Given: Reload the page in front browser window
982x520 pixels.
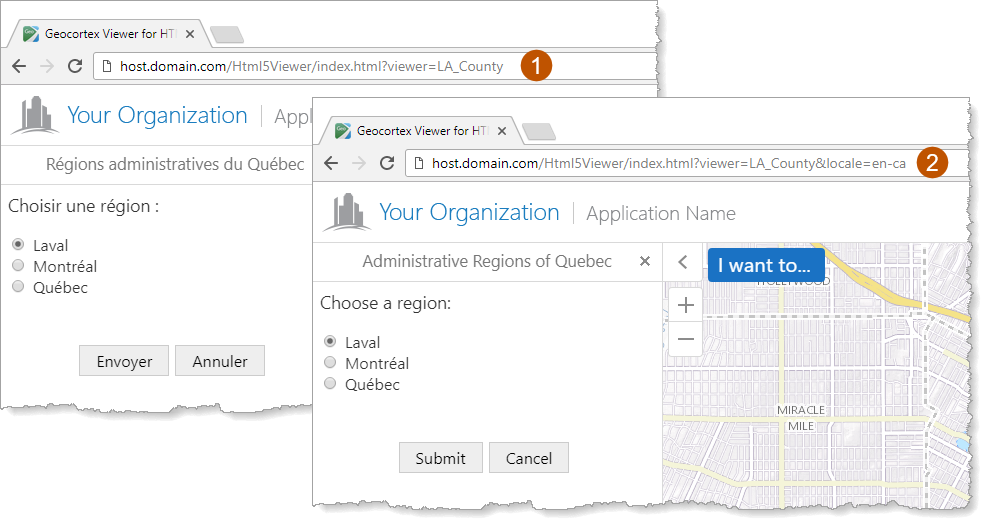Looking at the screenshot, I should 386,163.
